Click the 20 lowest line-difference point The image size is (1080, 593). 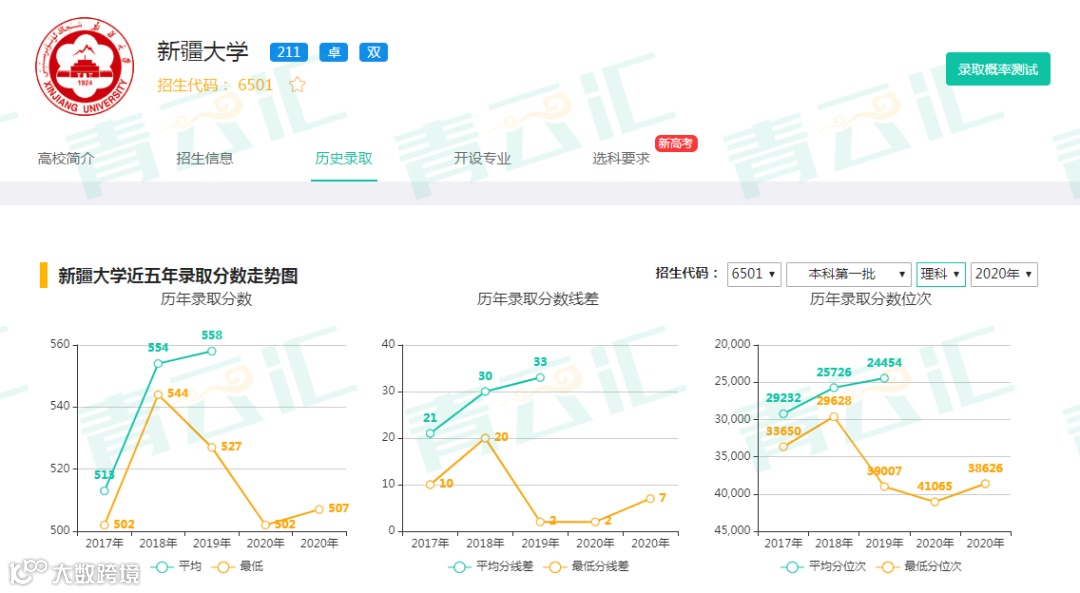[x=485, y=438]
